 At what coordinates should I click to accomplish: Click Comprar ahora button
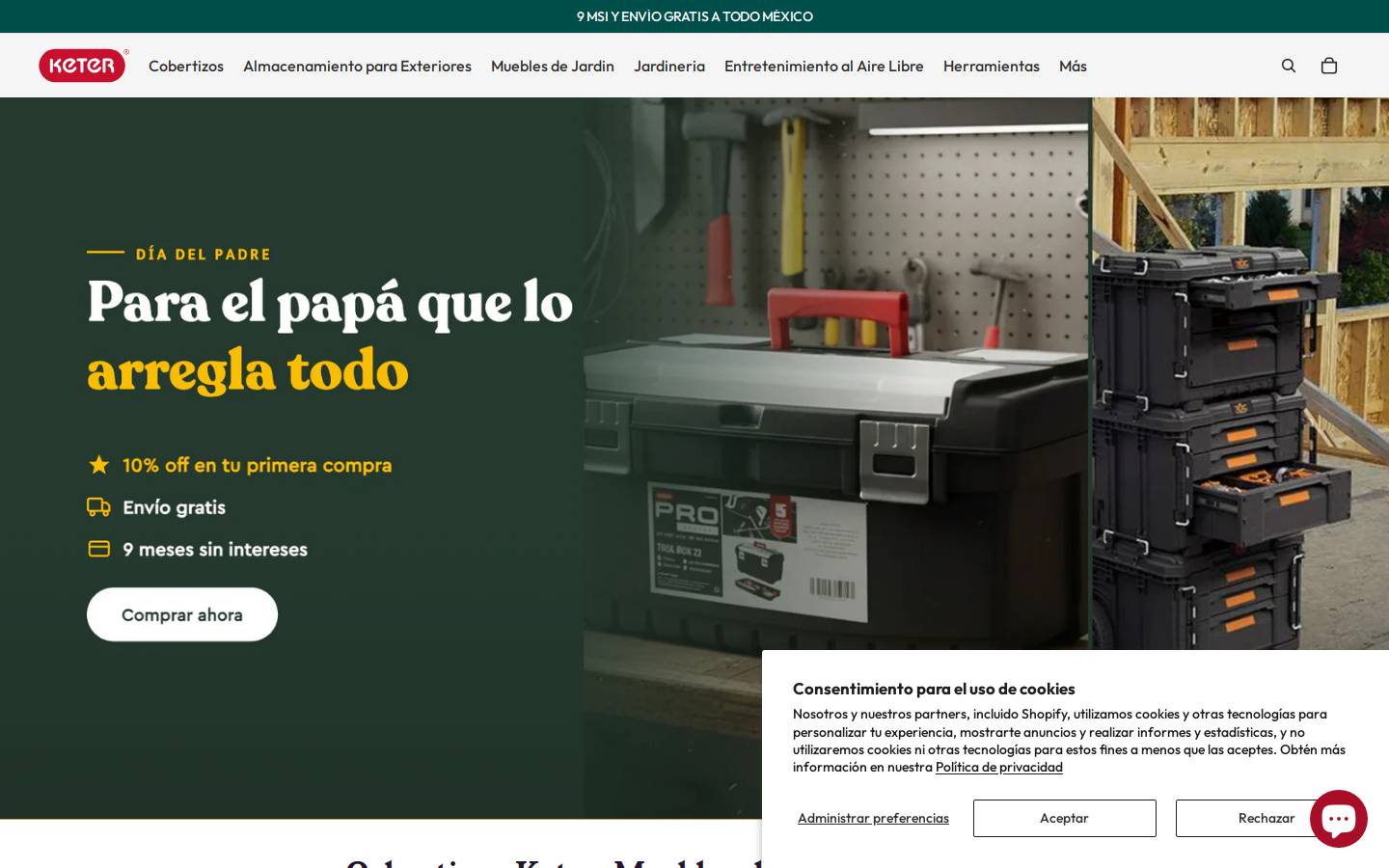182,614
